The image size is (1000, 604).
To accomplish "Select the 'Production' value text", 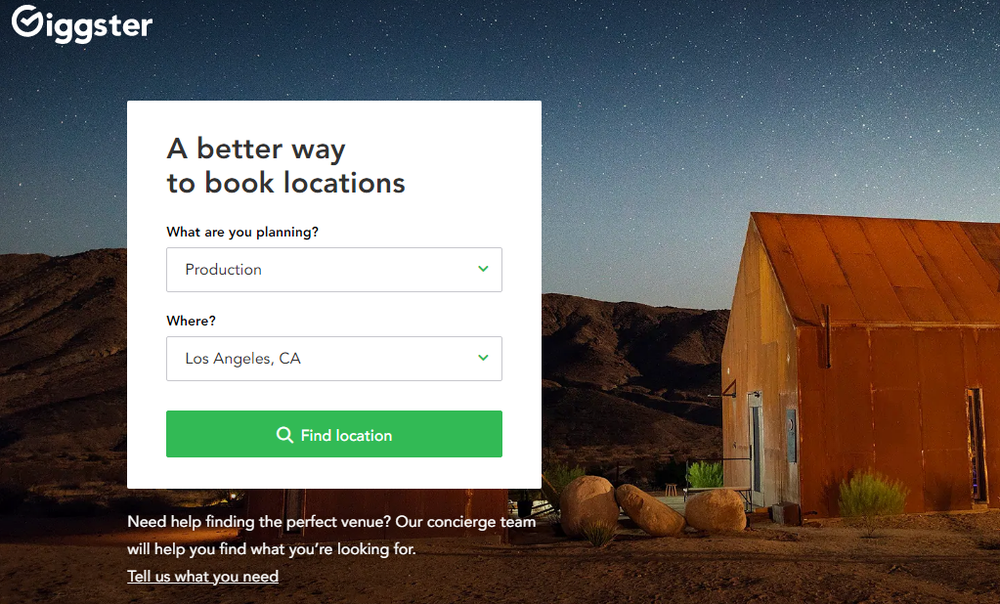I will (223, 270).
